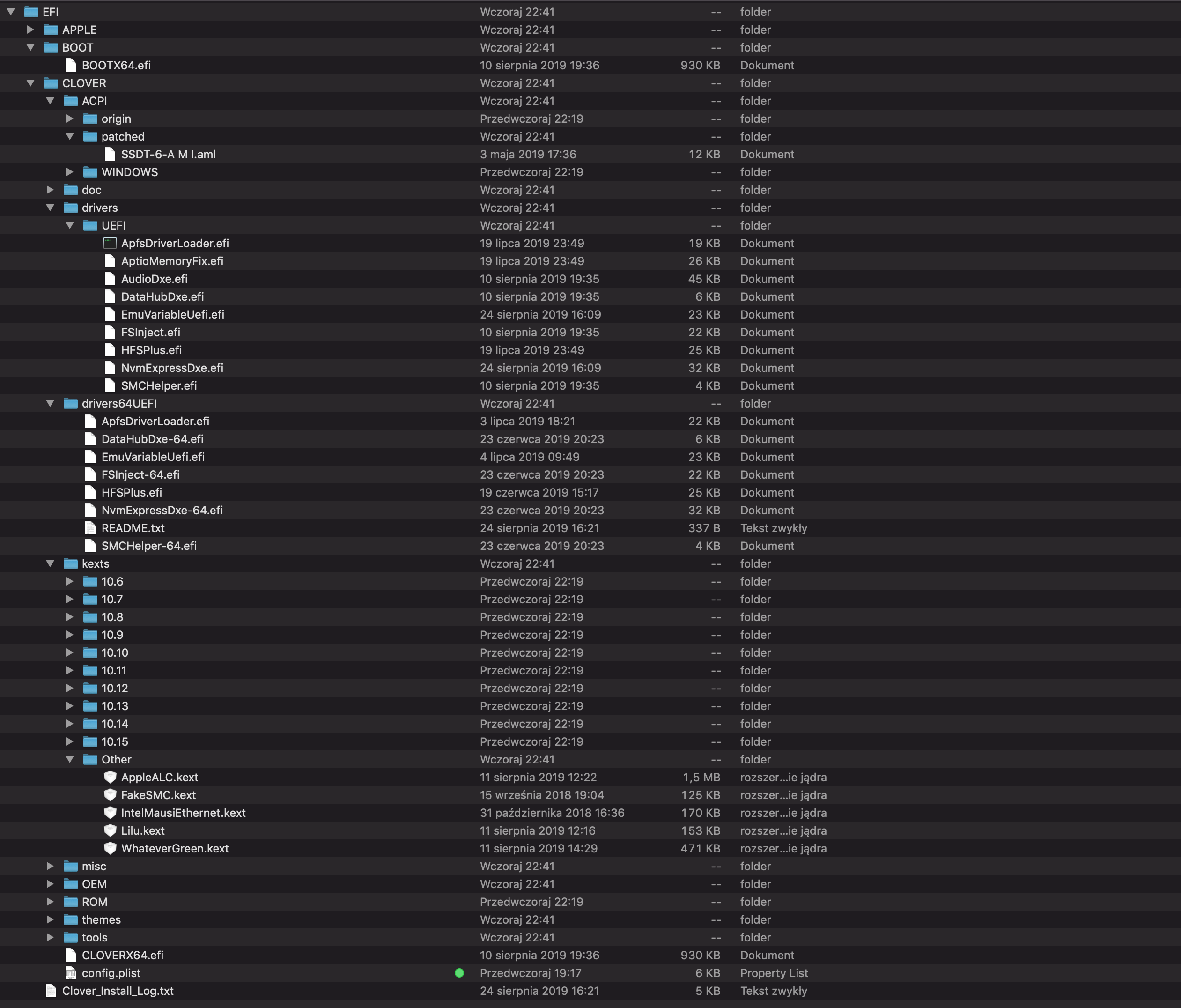Expand the misc folder
Viewport: 1181px width, 1008px height.
point(50,866)
